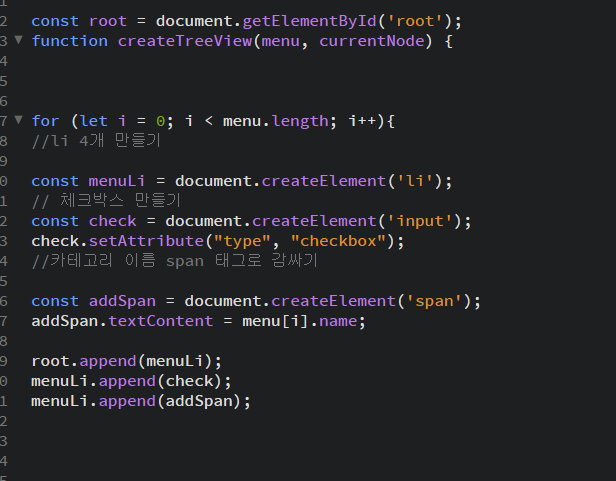Click the 'textContent' property

click(x=161, y=321)
